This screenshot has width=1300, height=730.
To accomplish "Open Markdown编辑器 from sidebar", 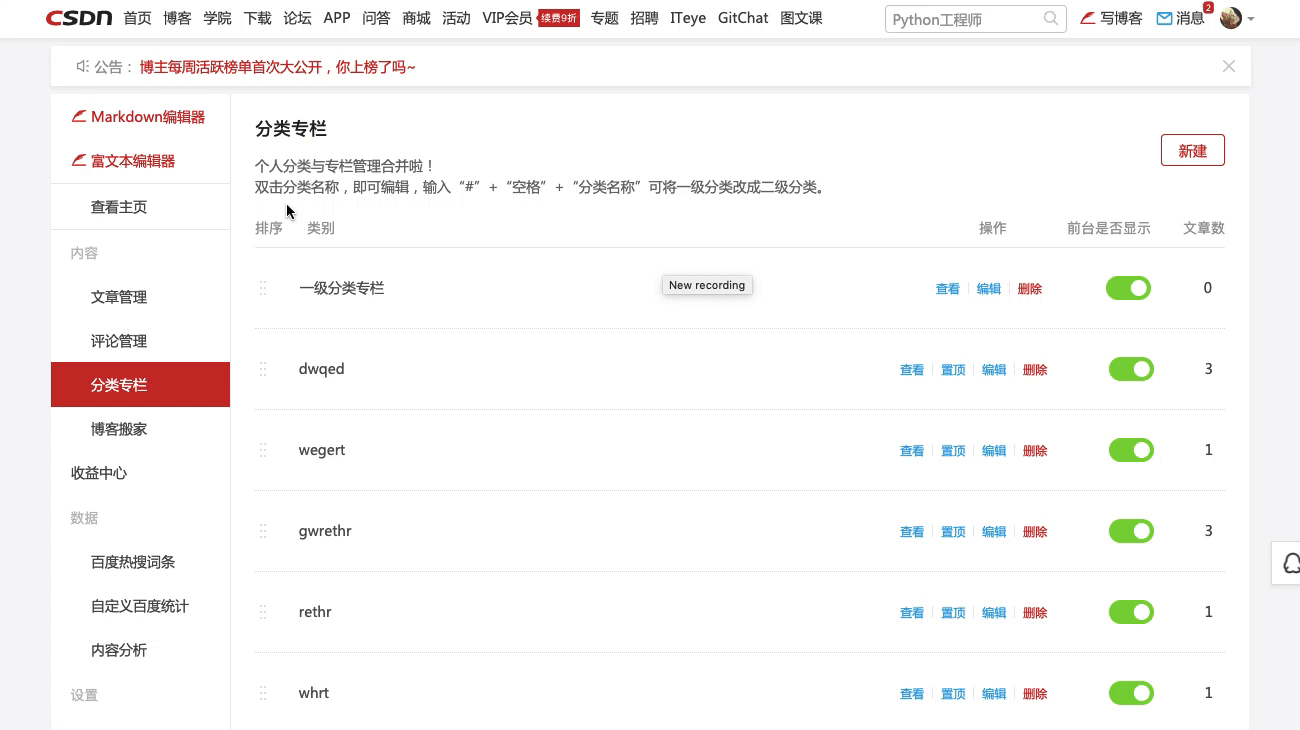I will [140, 117].
